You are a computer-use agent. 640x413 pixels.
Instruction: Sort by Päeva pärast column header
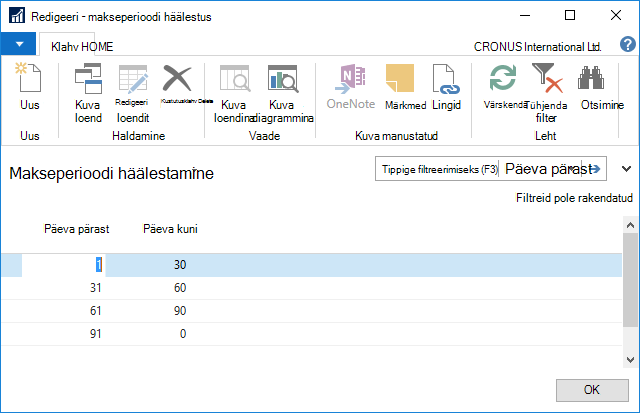click(x=76, y=229)
